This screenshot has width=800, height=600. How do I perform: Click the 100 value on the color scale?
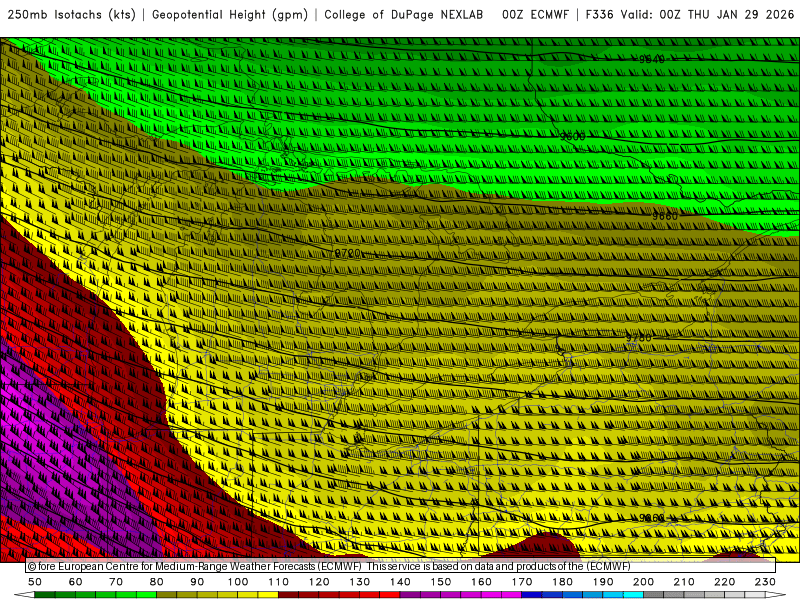tap(238, 582)
